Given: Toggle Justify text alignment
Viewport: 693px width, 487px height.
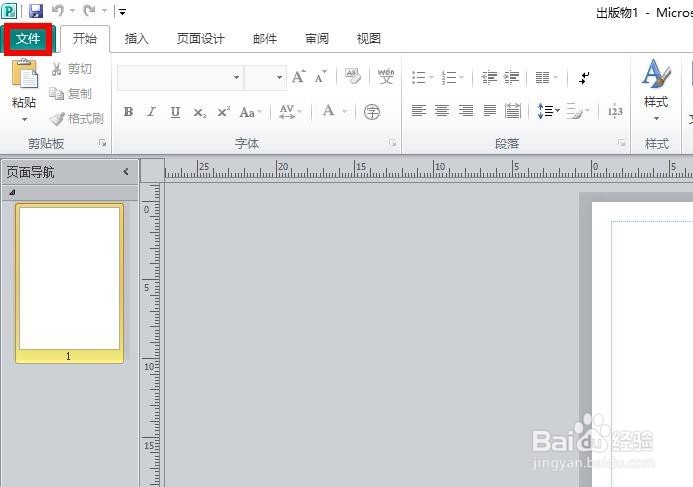Looking at the screenshot, I should pyautogui.click(x=489, y=110).
